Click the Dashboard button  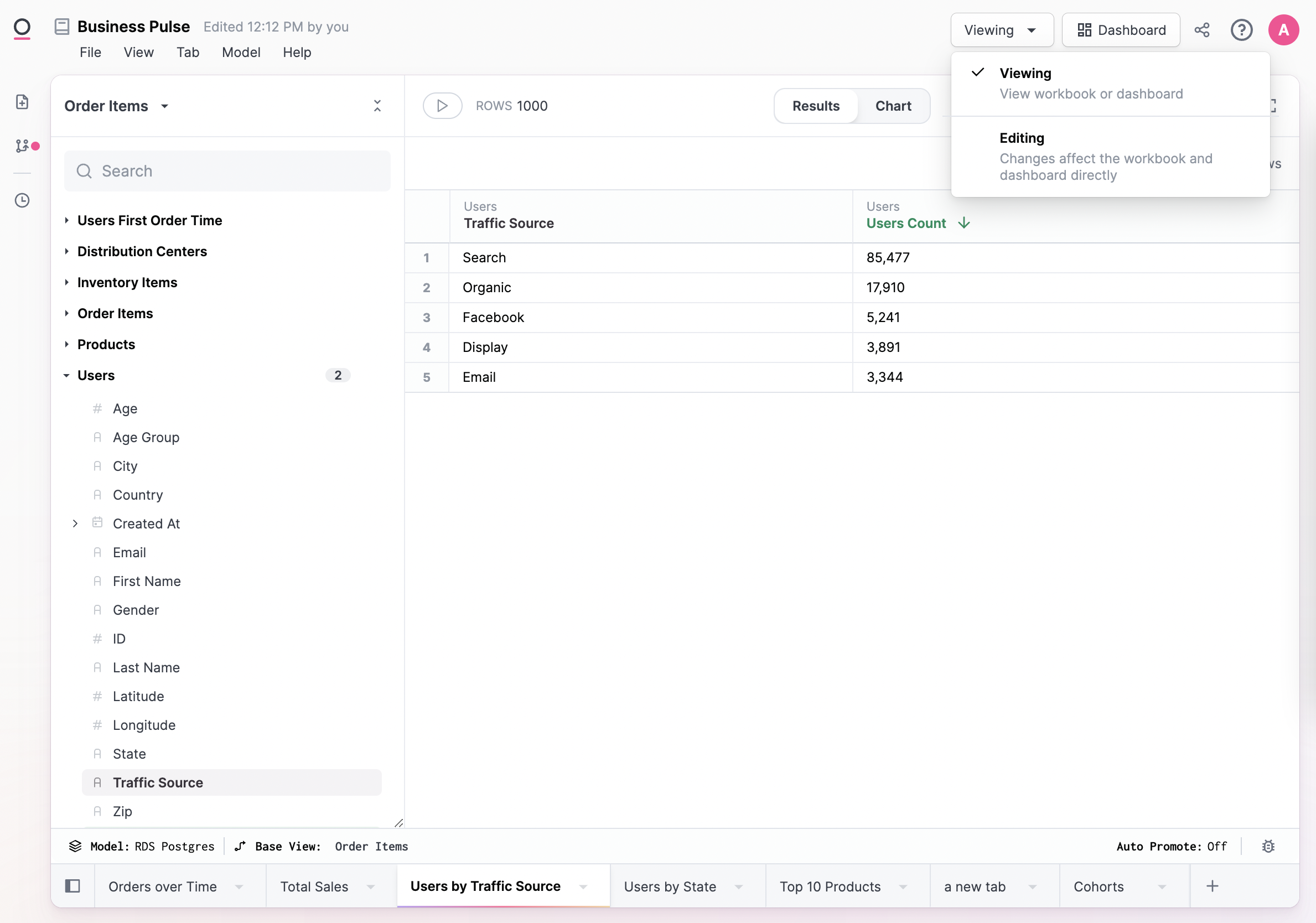pyautogui.click(x=1121, y=30)
